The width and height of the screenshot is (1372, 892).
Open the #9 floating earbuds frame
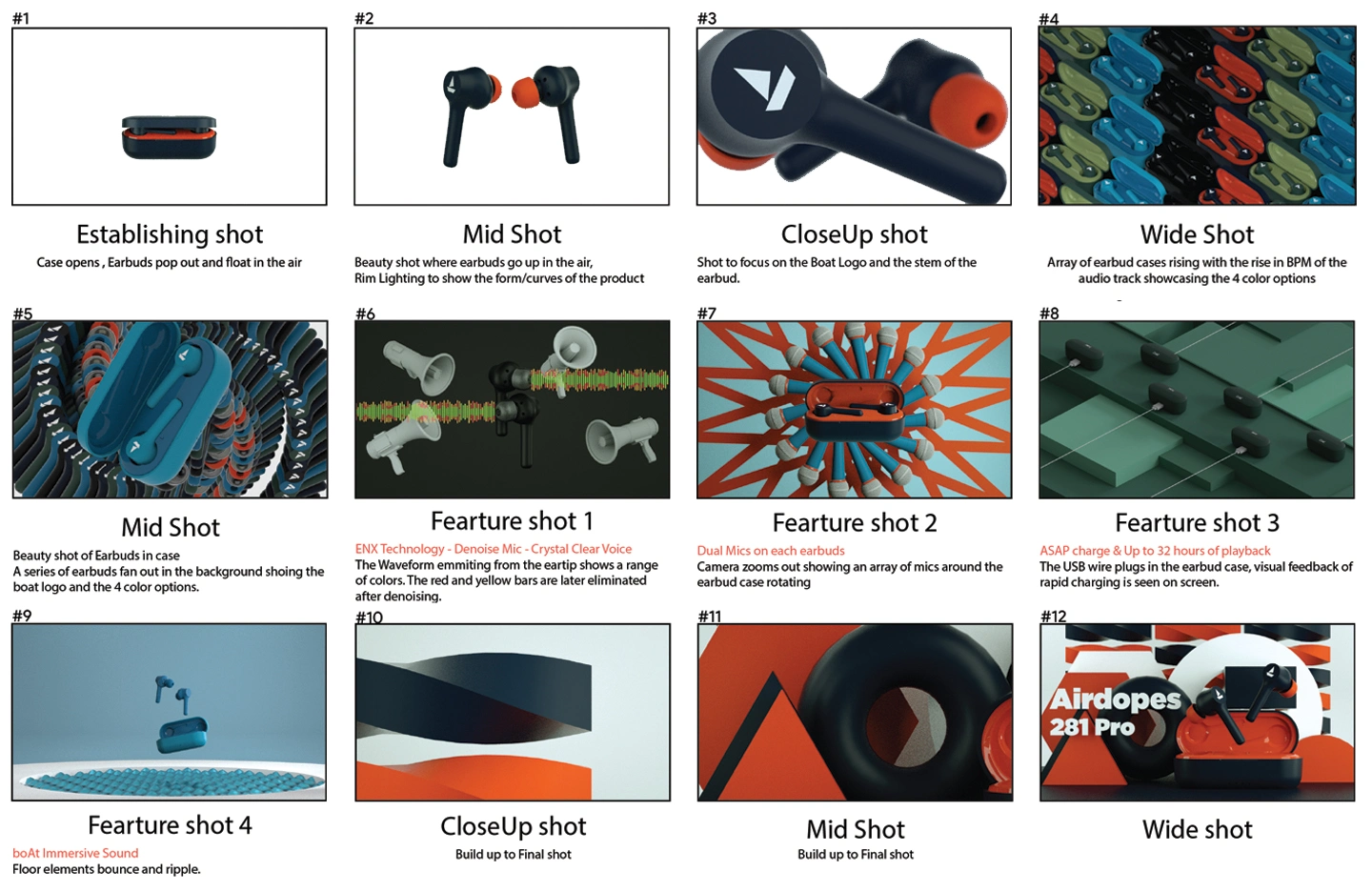point(170,712)
